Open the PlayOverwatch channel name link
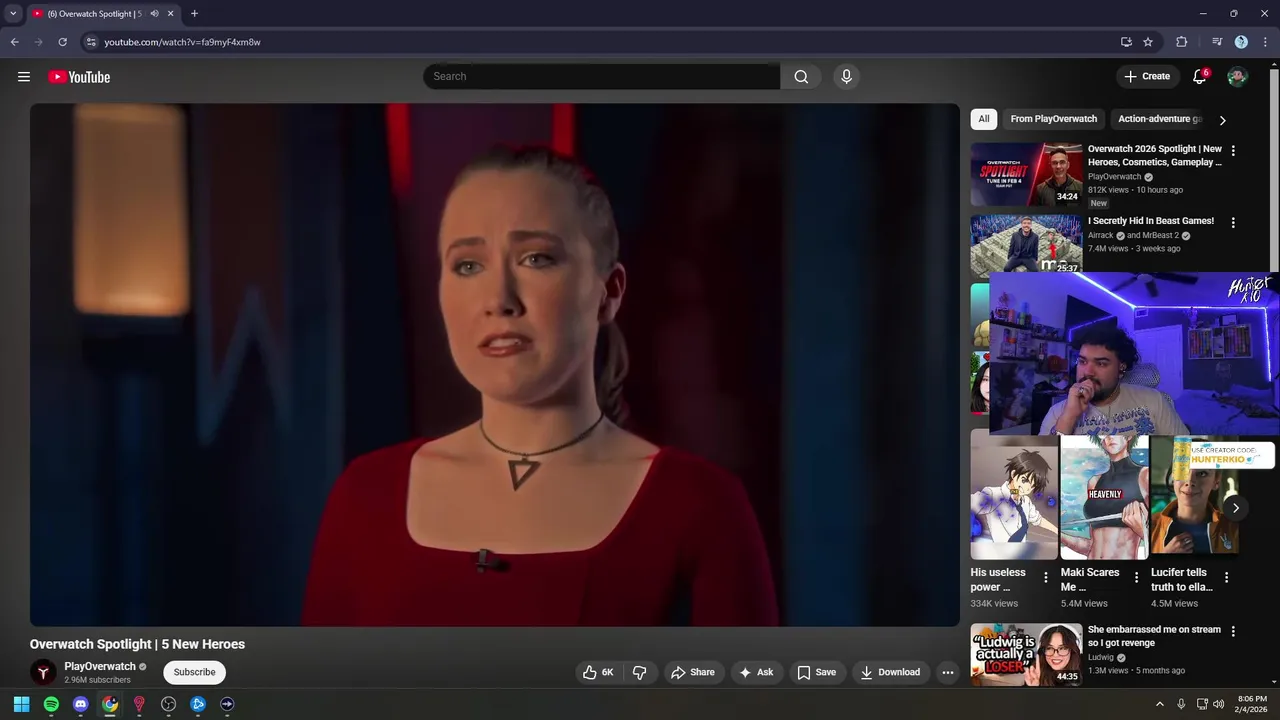 (x=100, y=666)
